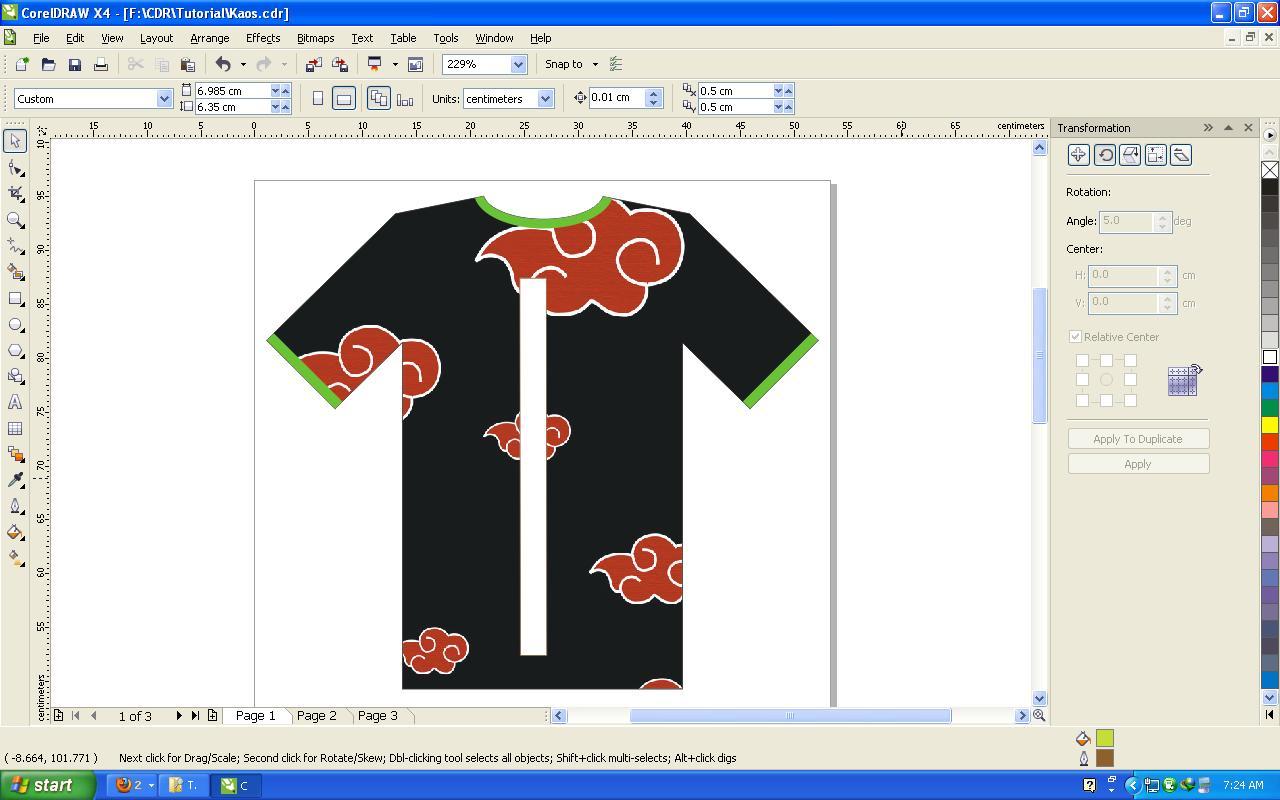The width and height of the screenshot is (1280, 800).
Task: Pick yellow swatch in color palette
Action: [x=1270, y=425]
